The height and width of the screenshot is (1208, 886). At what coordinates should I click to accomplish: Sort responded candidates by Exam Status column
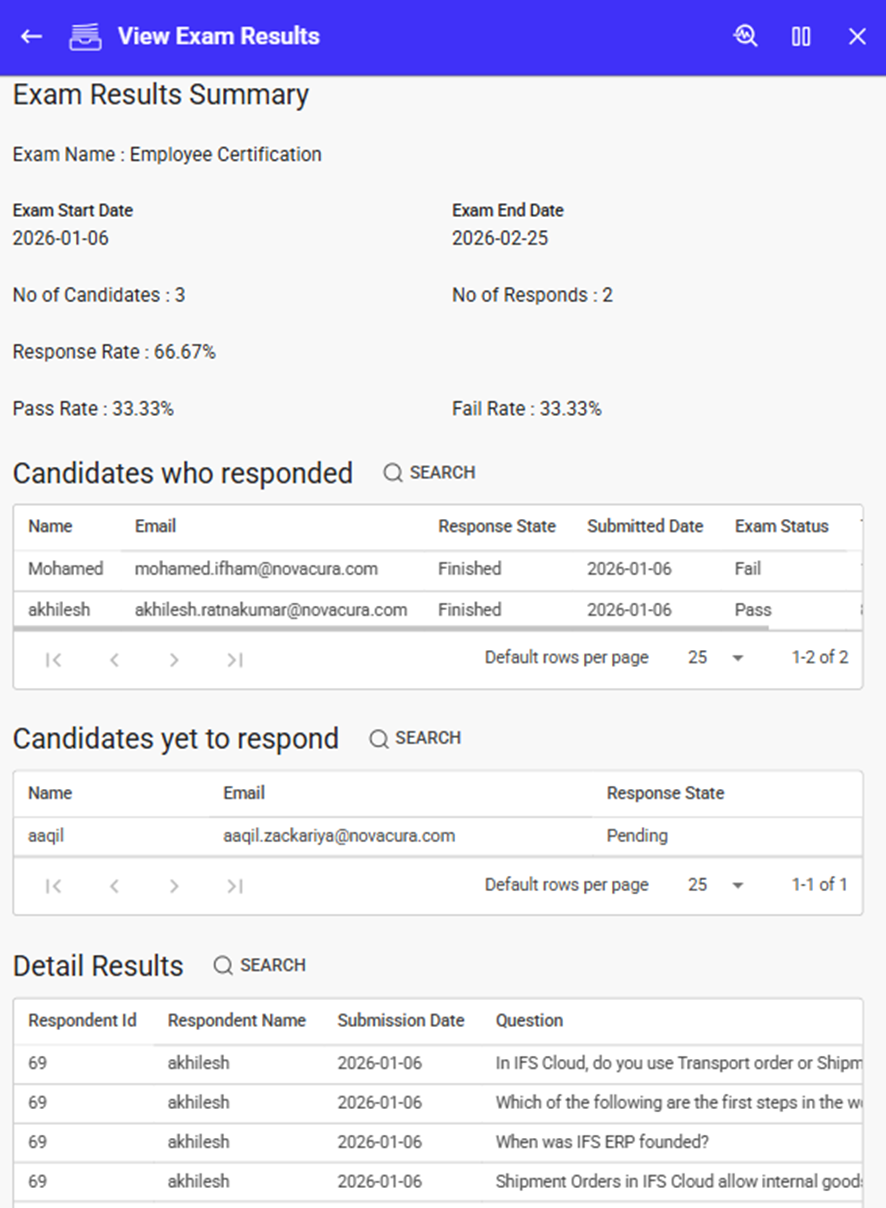(781, 527)
